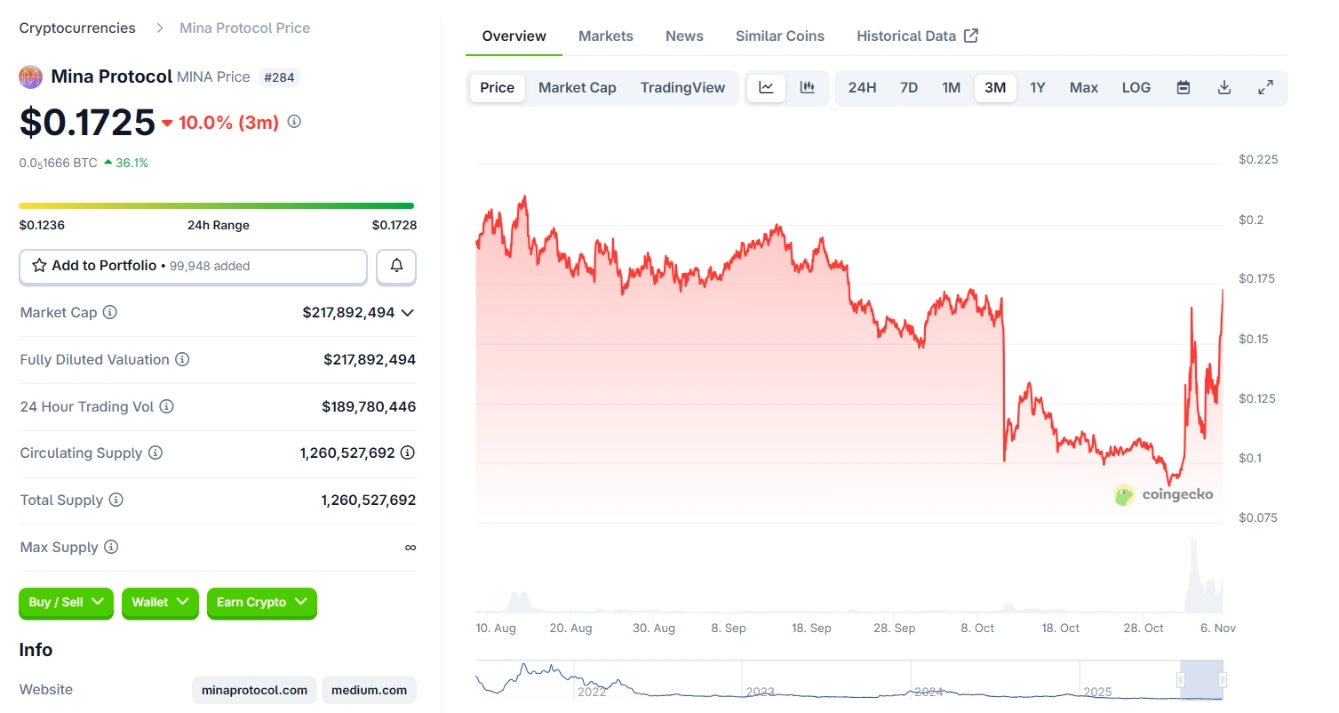This screenshot has height=713, width=1339.
Task: Select the 1Y time range
Action: [x=1038, y=88]
